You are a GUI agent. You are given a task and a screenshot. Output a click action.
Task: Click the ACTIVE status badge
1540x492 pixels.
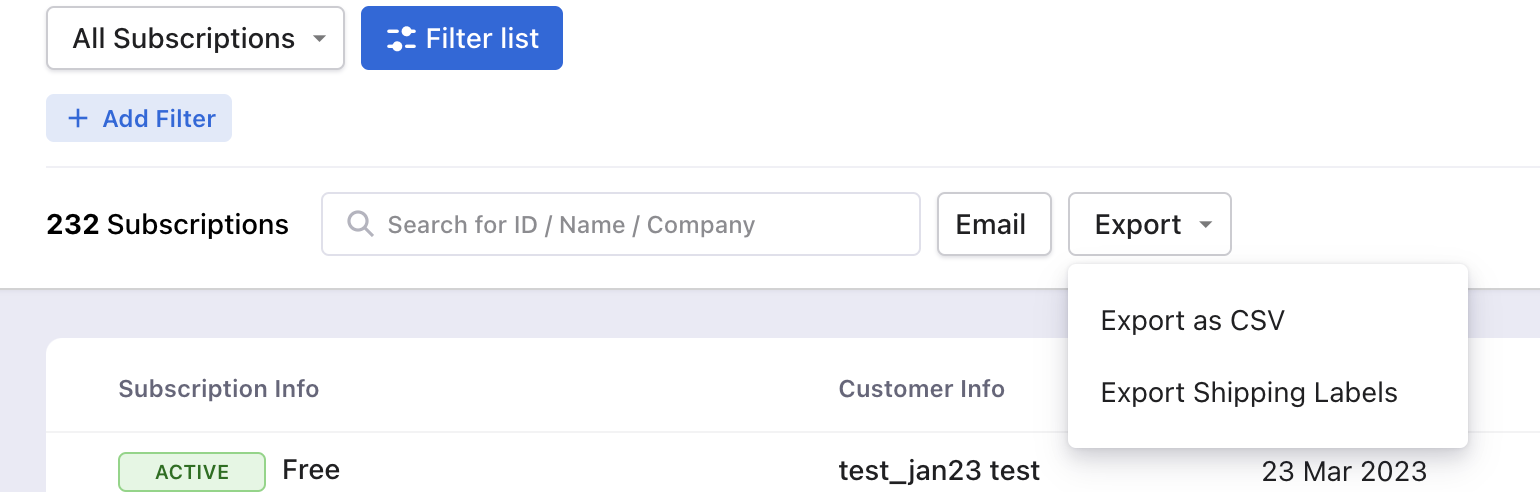click(x=192, y=472)
